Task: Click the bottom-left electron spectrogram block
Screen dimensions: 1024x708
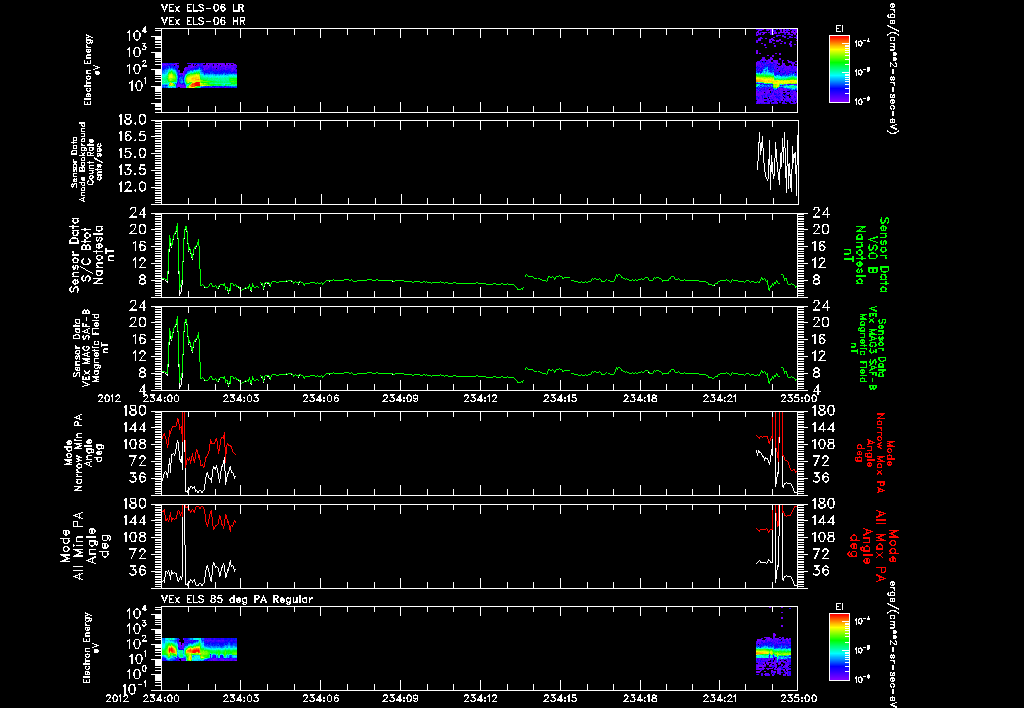Action: (199, 649)
